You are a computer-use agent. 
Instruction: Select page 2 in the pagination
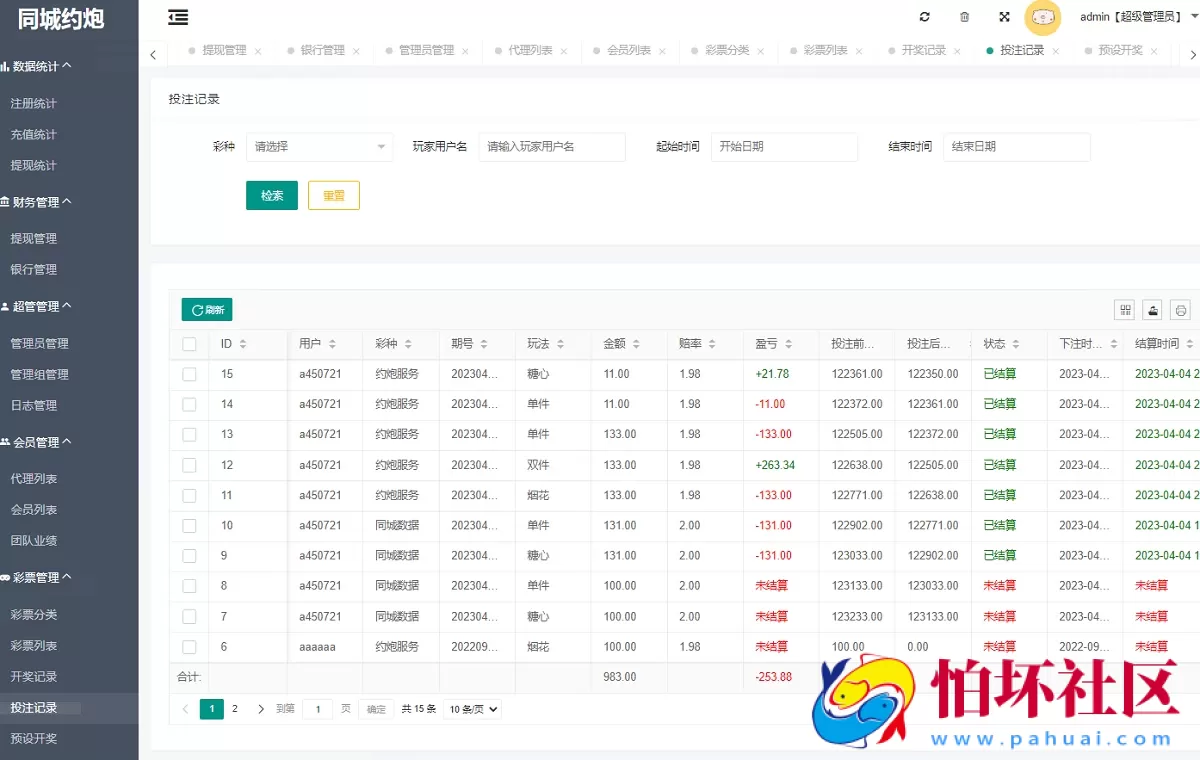click(234, 708)
